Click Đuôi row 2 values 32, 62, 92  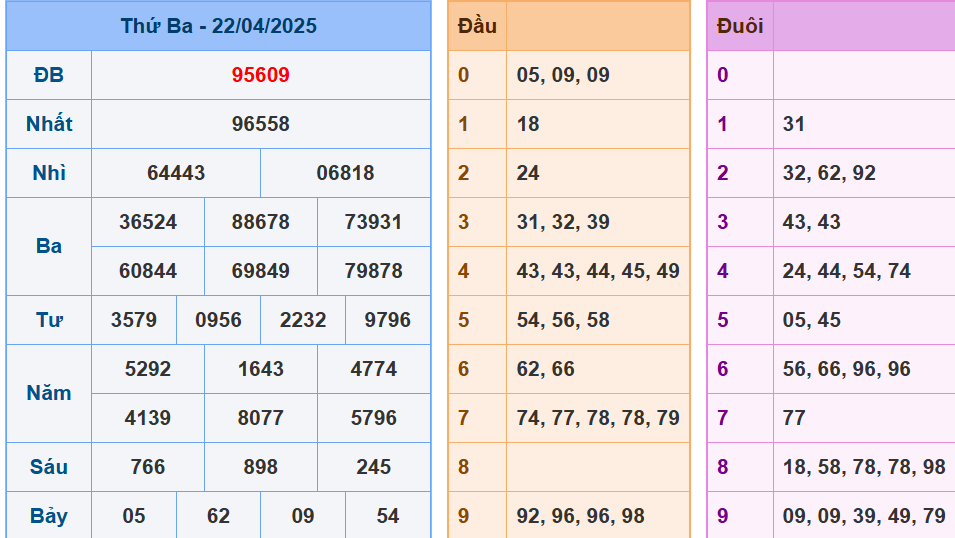pyautogui.click(x=829, y=173)
